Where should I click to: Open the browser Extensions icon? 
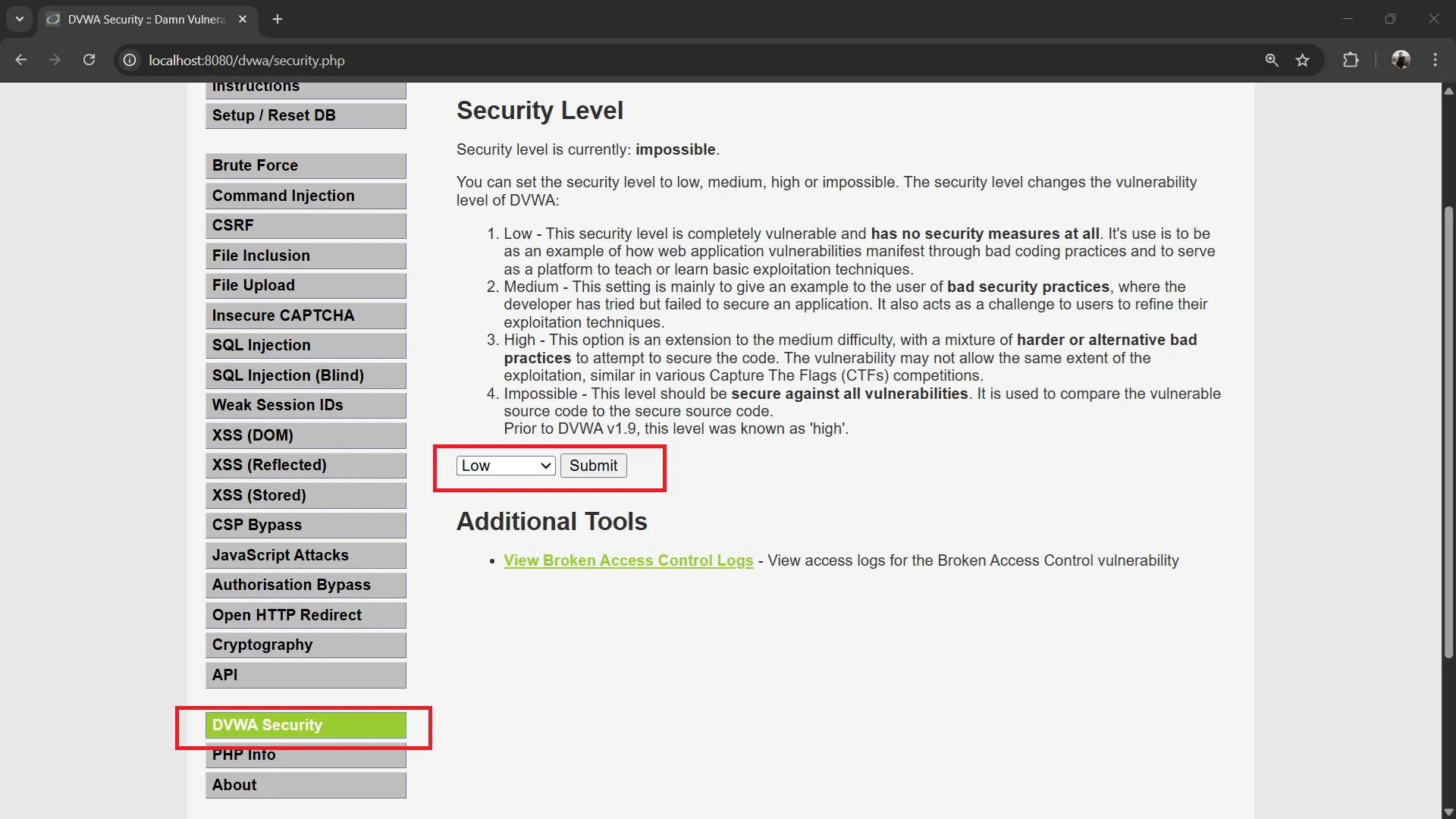point(1351,60)
